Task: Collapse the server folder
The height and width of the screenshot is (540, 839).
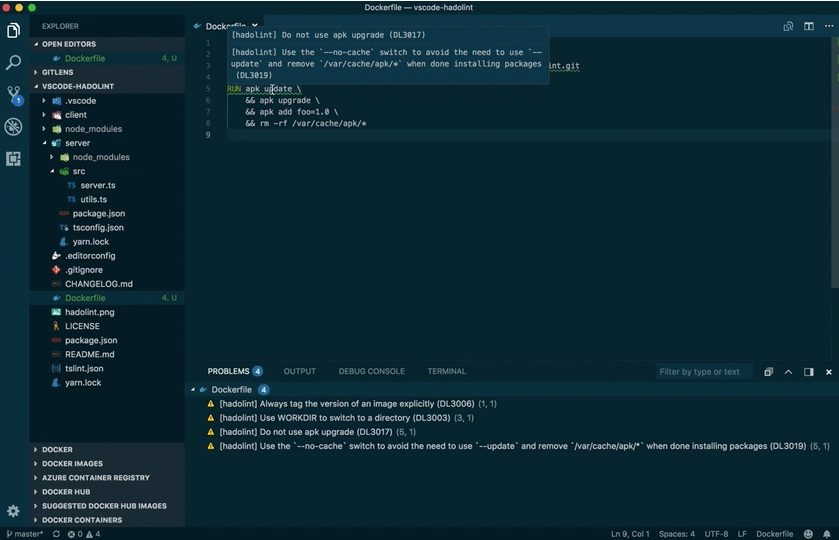Action: 77,143
